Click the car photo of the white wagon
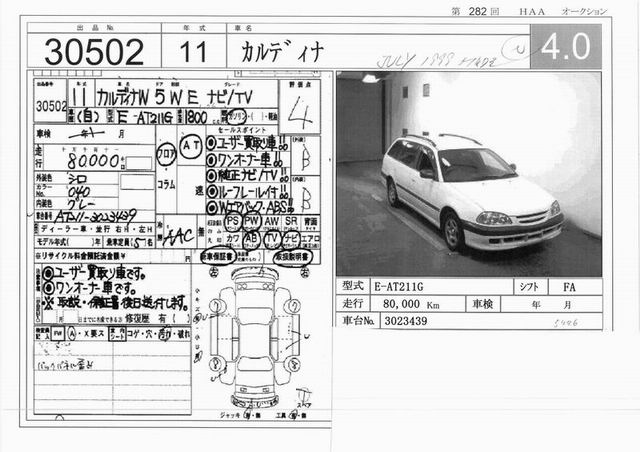Screen dimensions: 640x452 pos(469,174)
